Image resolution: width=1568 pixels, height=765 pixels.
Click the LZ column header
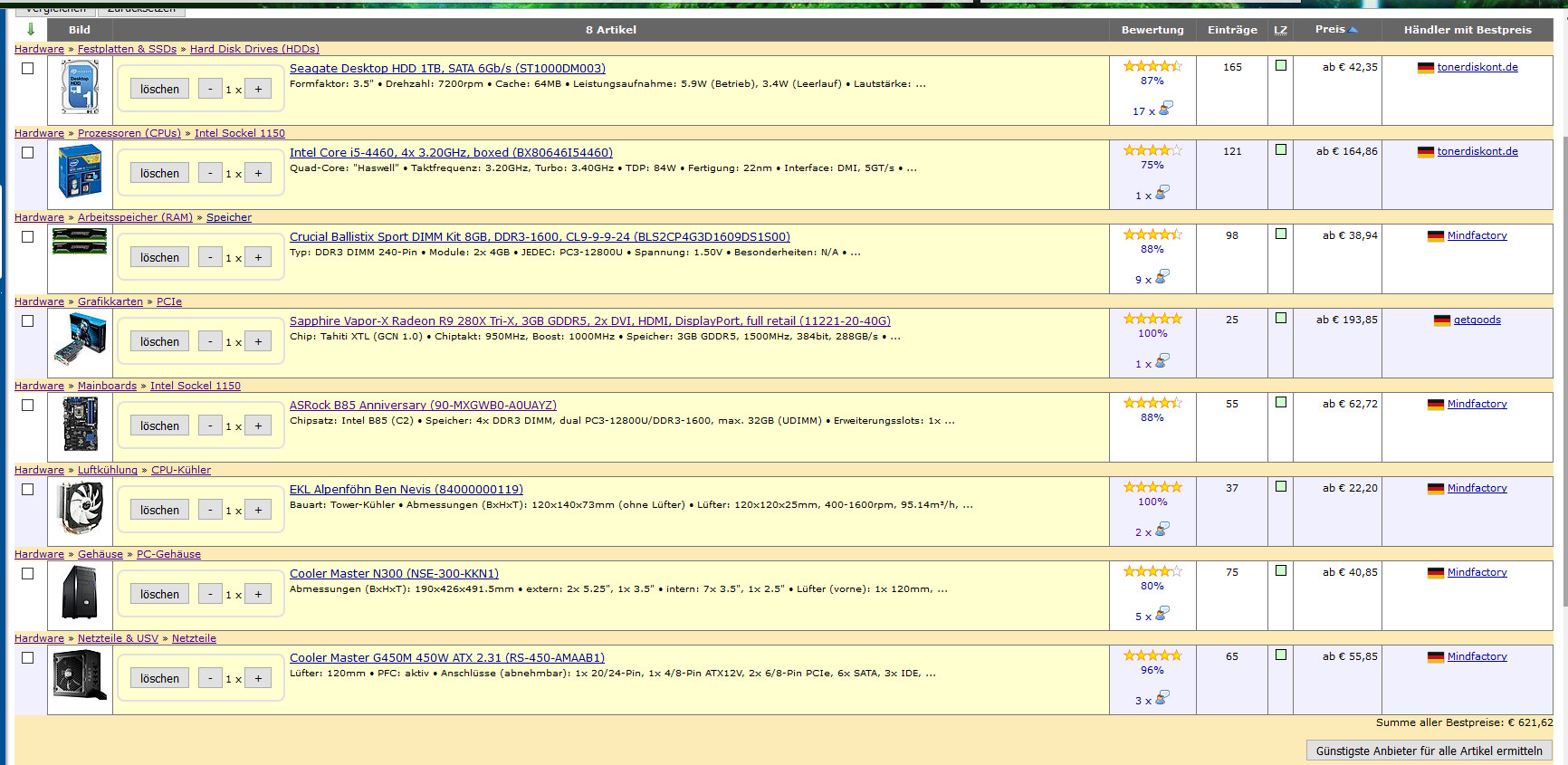pyautogui.click(x=1280, y=30)
